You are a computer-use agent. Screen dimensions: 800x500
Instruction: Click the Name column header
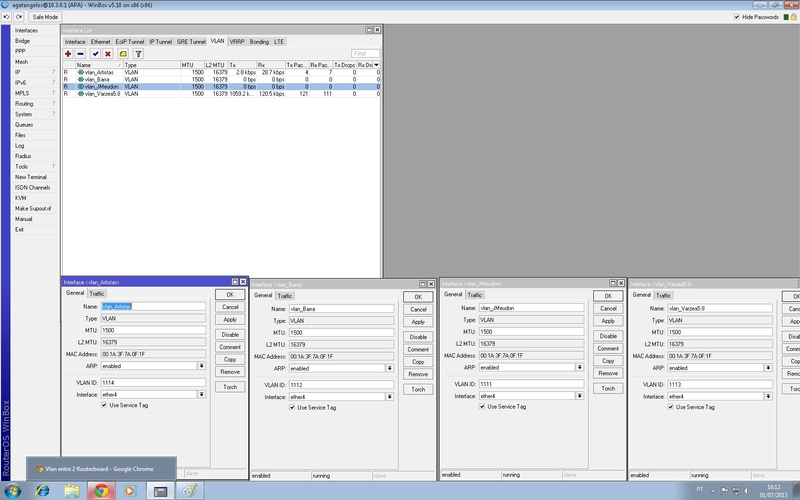pos(99,65)
